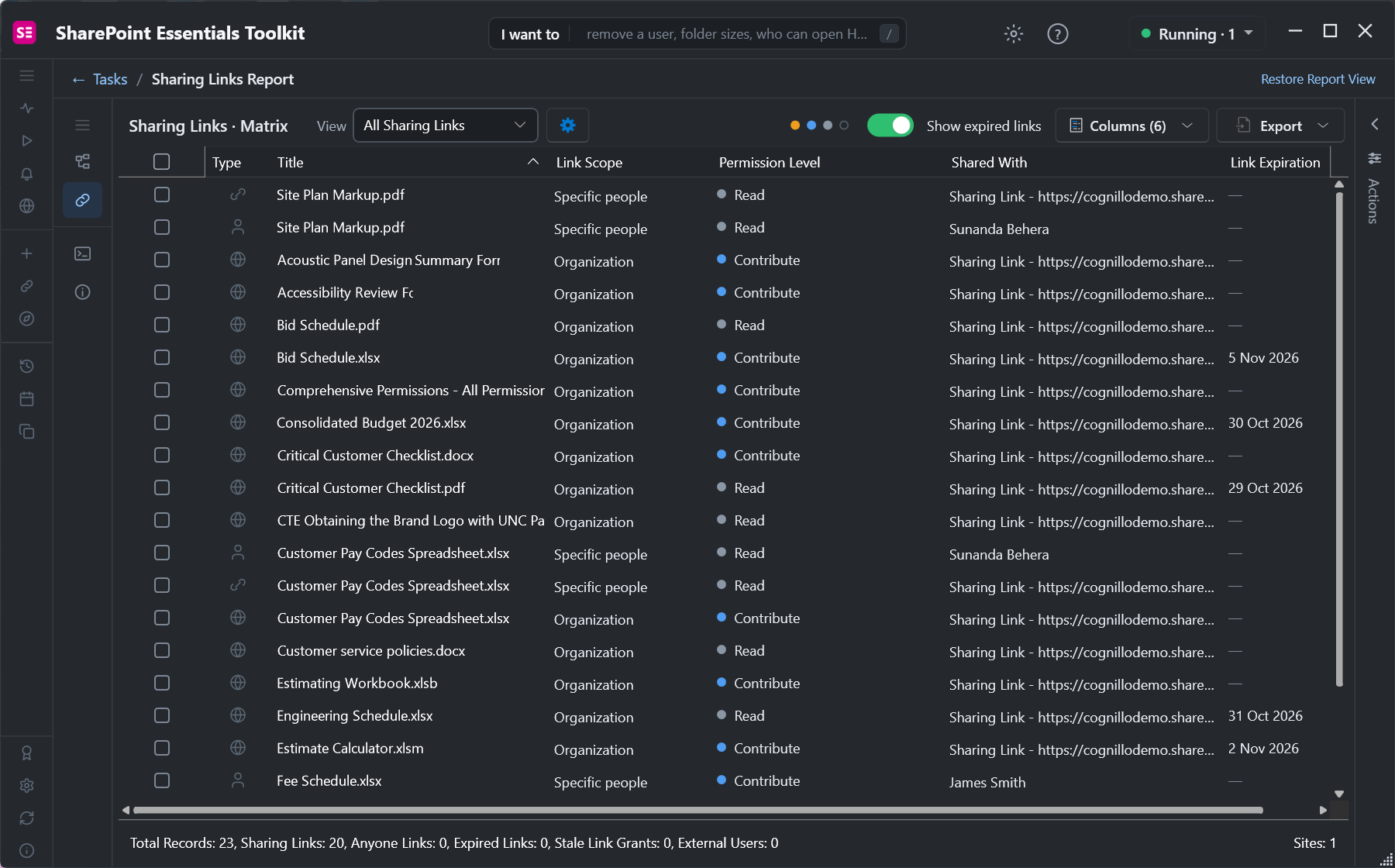The image size is (1395, 868).
Task: Open the history clock icon
Action: pyautogui.click(x=27, y=367)
